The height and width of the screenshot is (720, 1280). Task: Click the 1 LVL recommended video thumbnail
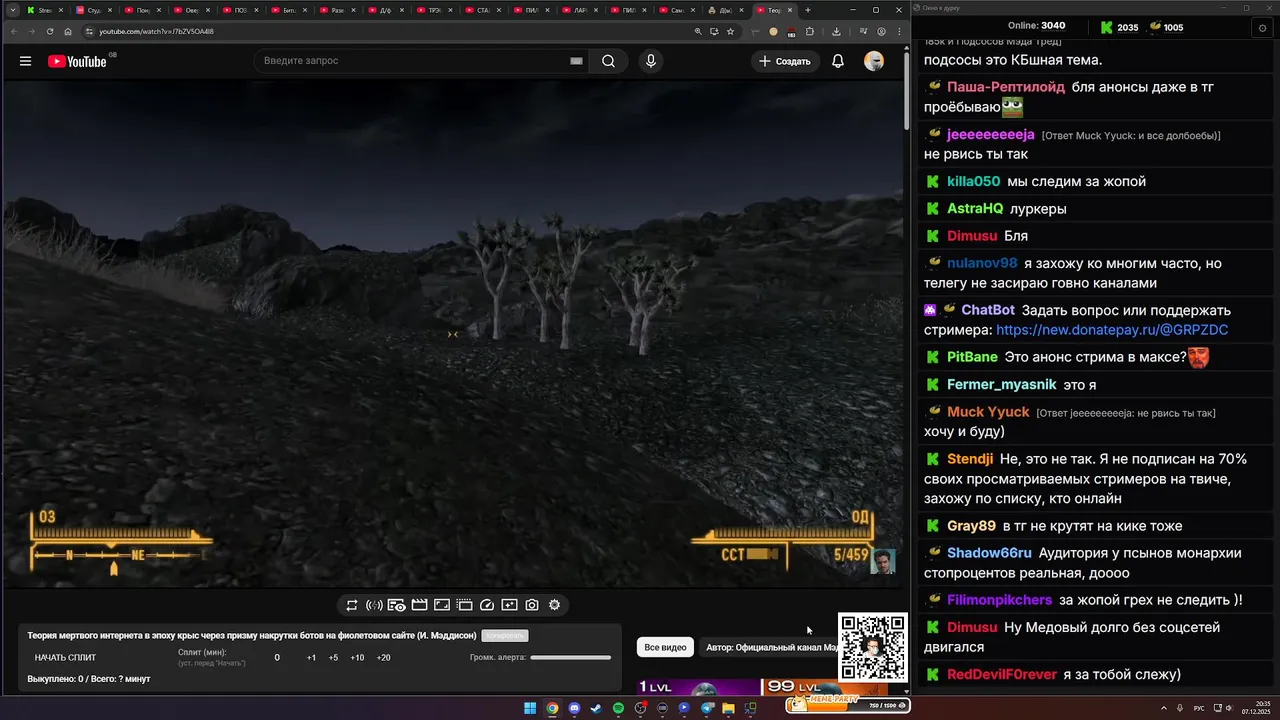coord(700,687)
